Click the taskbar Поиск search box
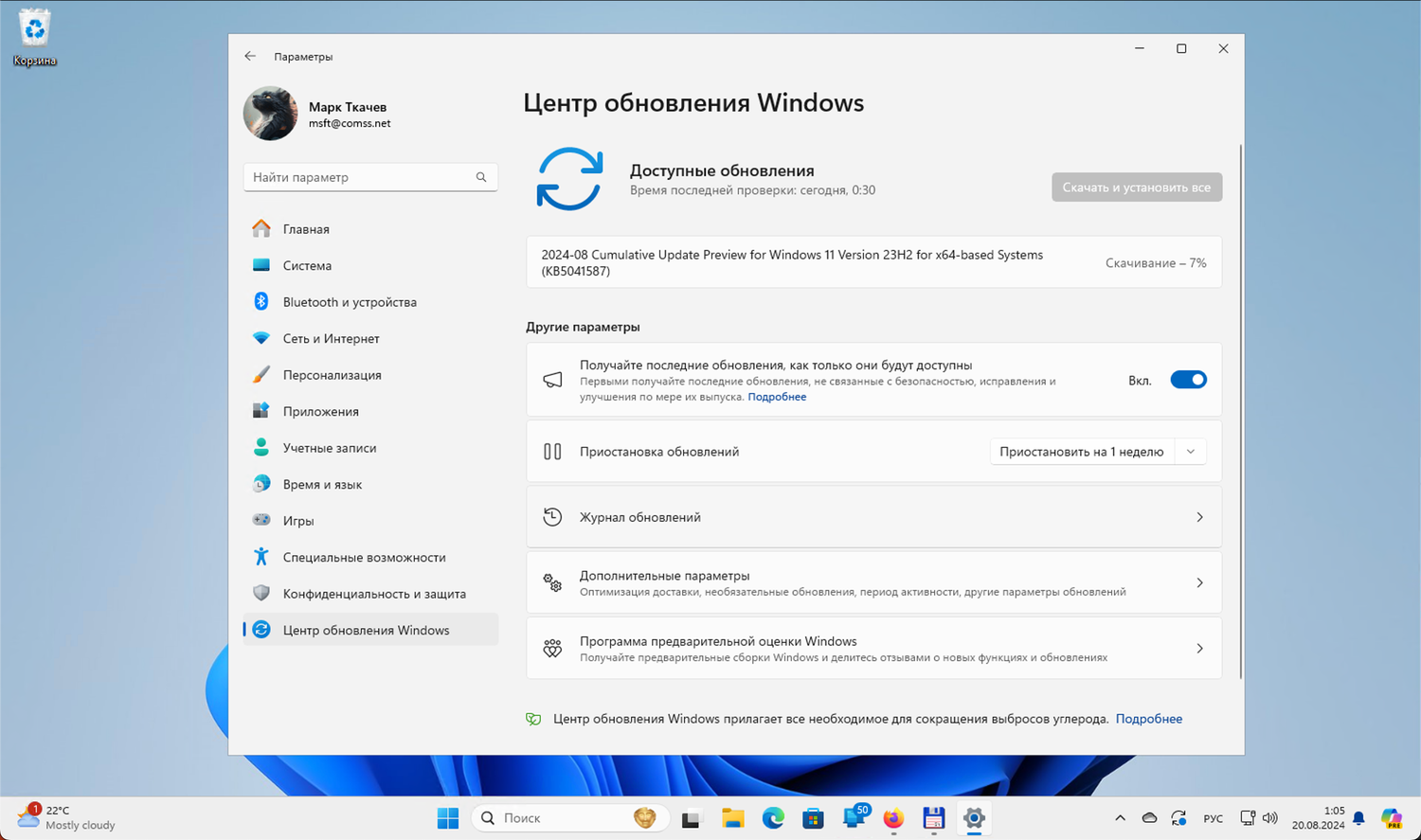 570,818
